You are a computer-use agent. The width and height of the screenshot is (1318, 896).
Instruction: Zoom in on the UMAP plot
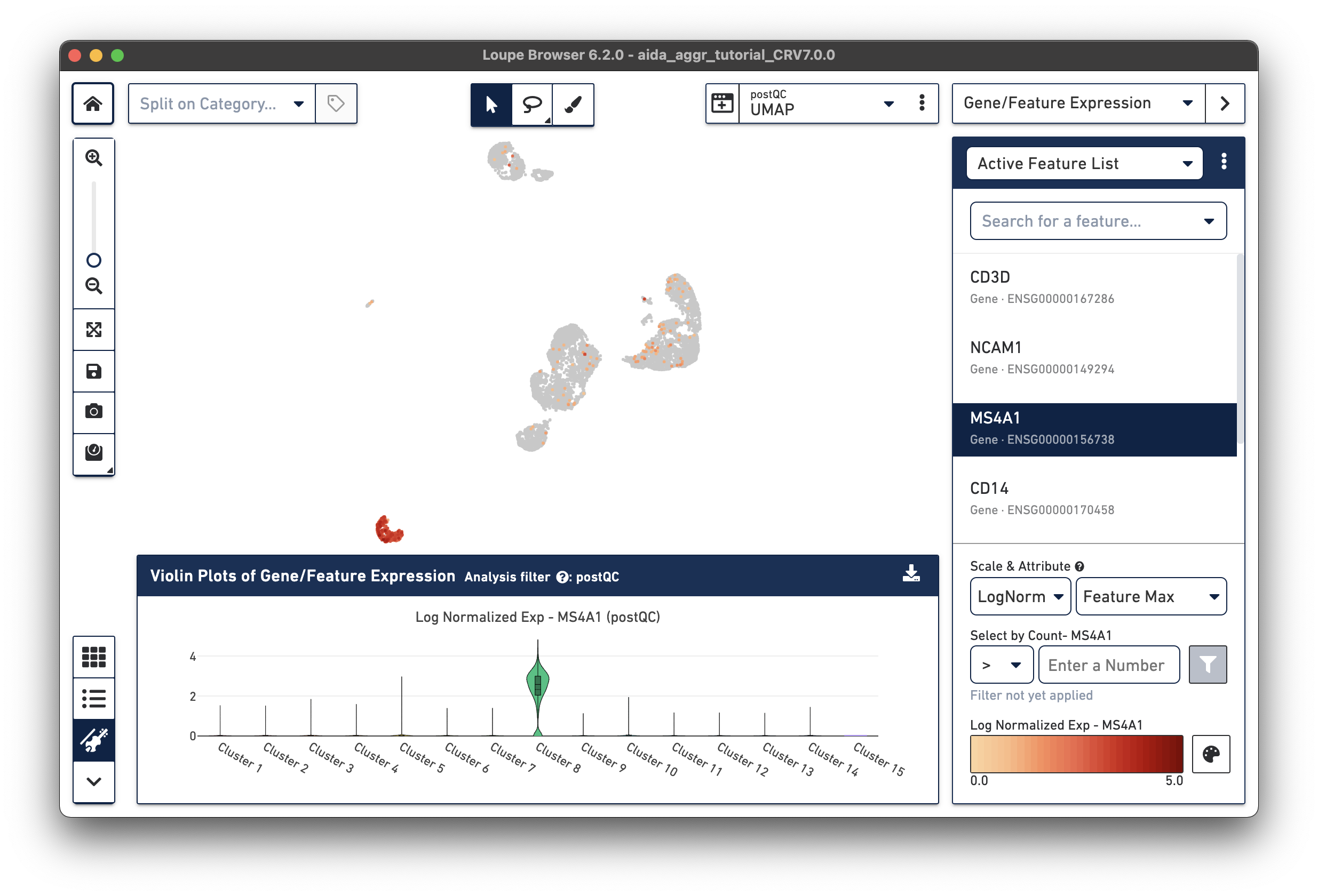[93, 158]
